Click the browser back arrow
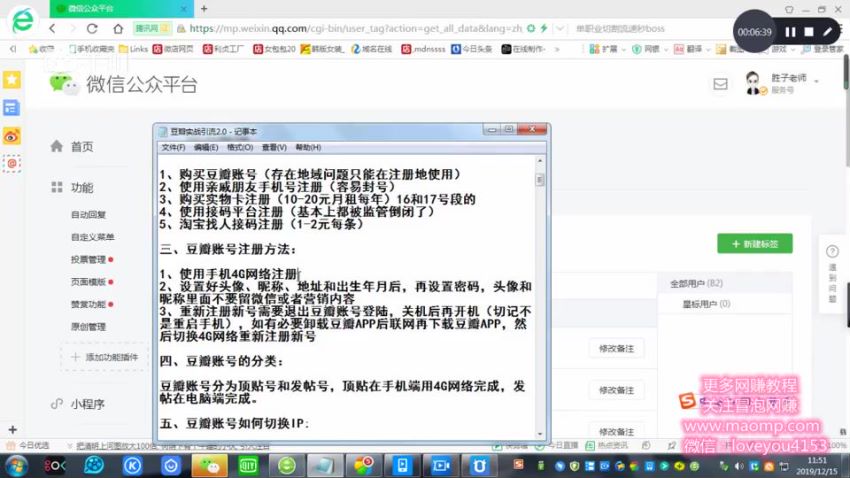This screenshot has height=478, width=850. (53, 28)
